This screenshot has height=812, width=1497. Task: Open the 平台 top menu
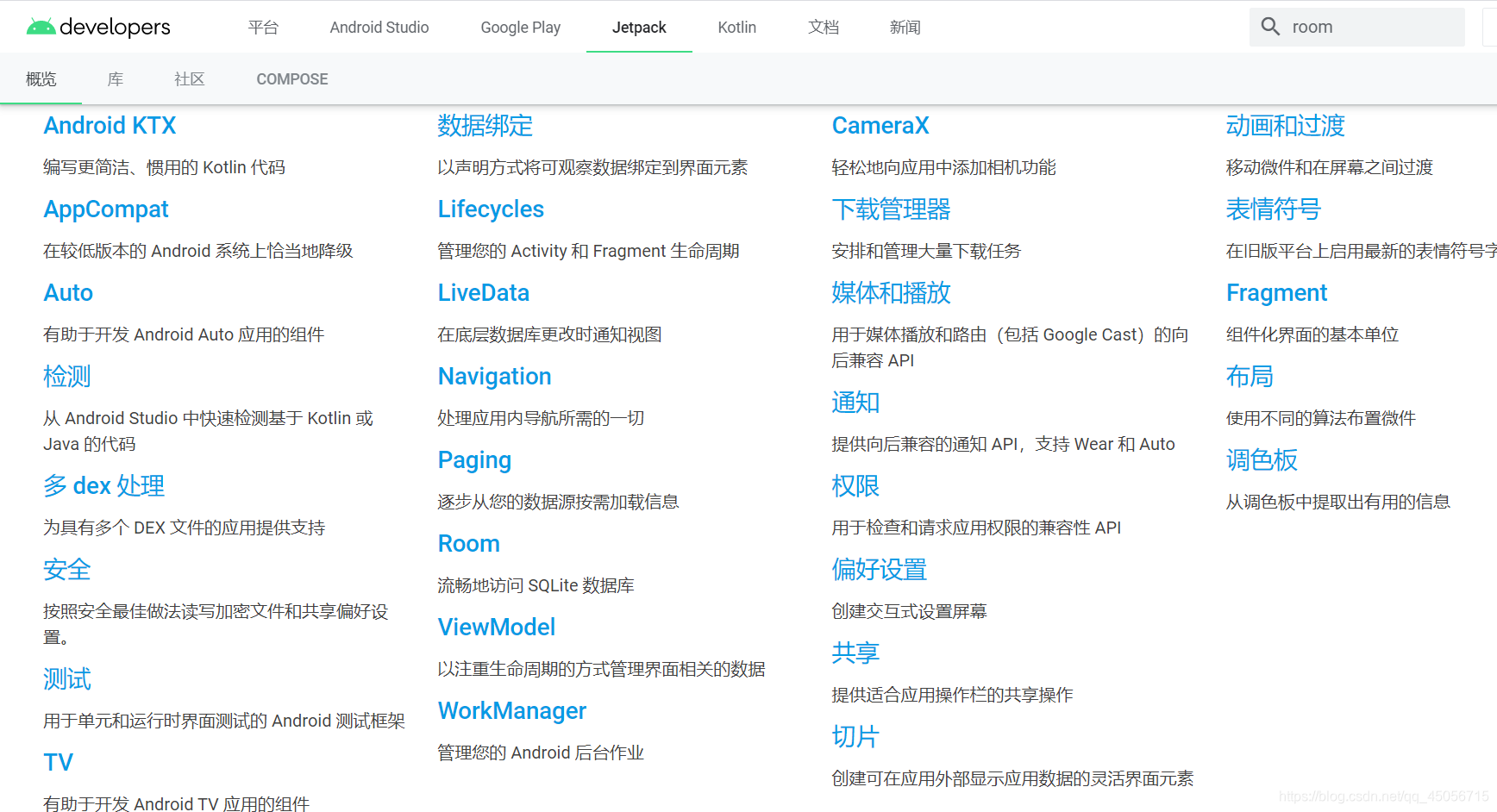point(263,27)
